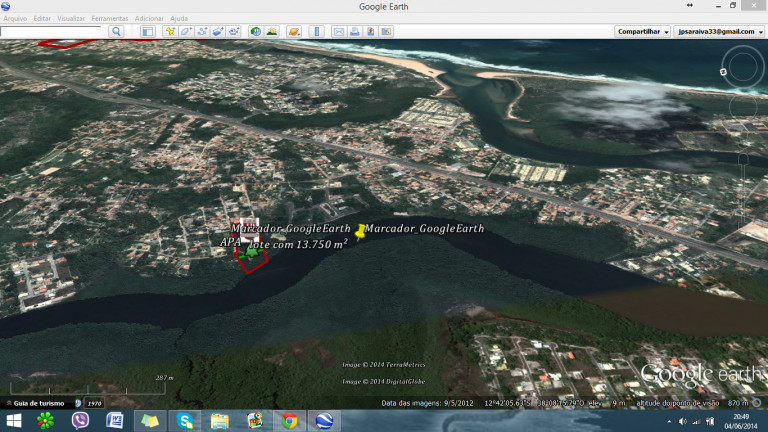Open the planet switcher icon dropdown
The image size is (768, 432).
(x=294, y=31)
